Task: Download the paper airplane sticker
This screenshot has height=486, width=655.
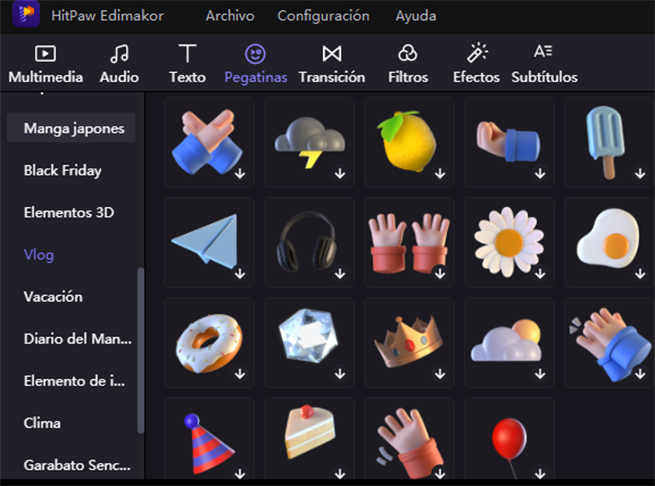Action: click(240, 274)
